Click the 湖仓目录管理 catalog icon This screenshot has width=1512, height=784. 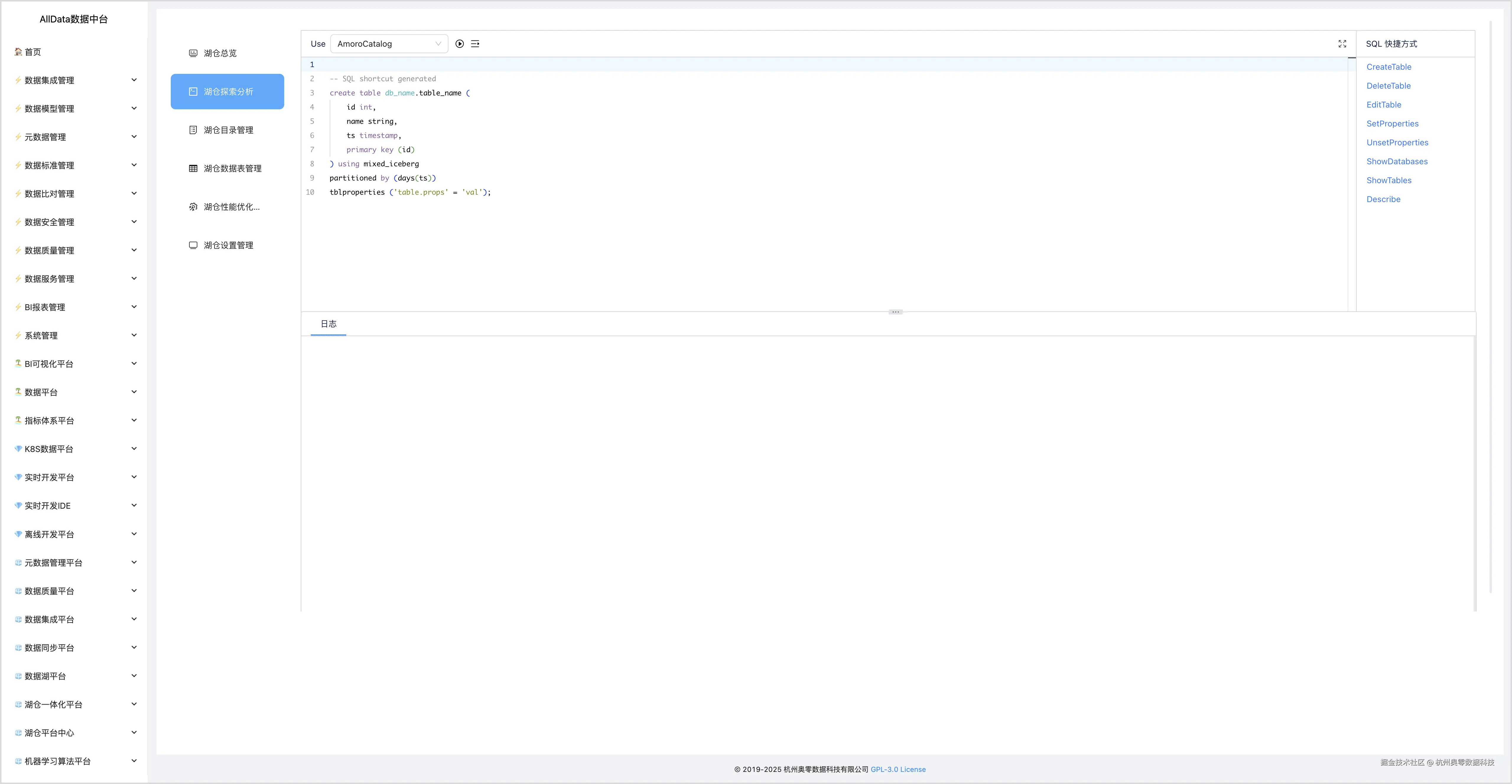[193, 130]
